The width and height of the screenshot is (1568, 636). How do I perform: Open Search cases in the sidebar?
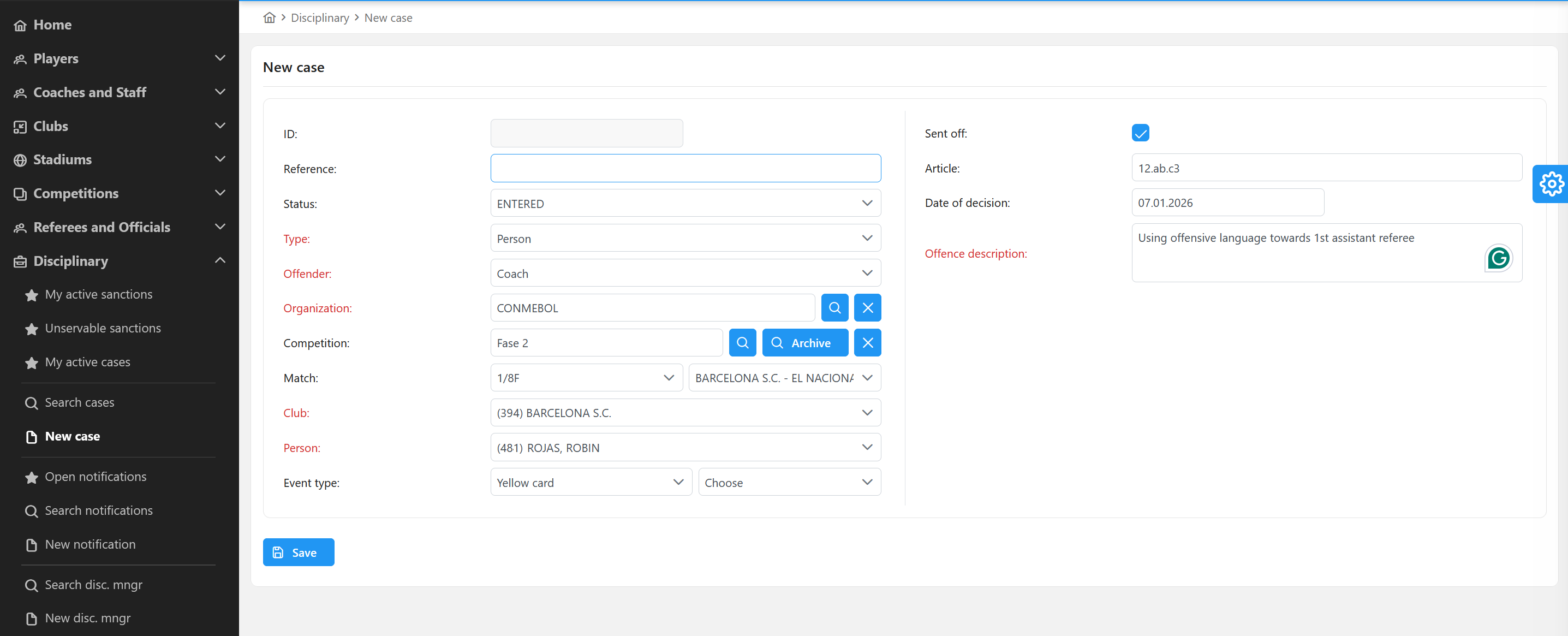coord(79,403)
